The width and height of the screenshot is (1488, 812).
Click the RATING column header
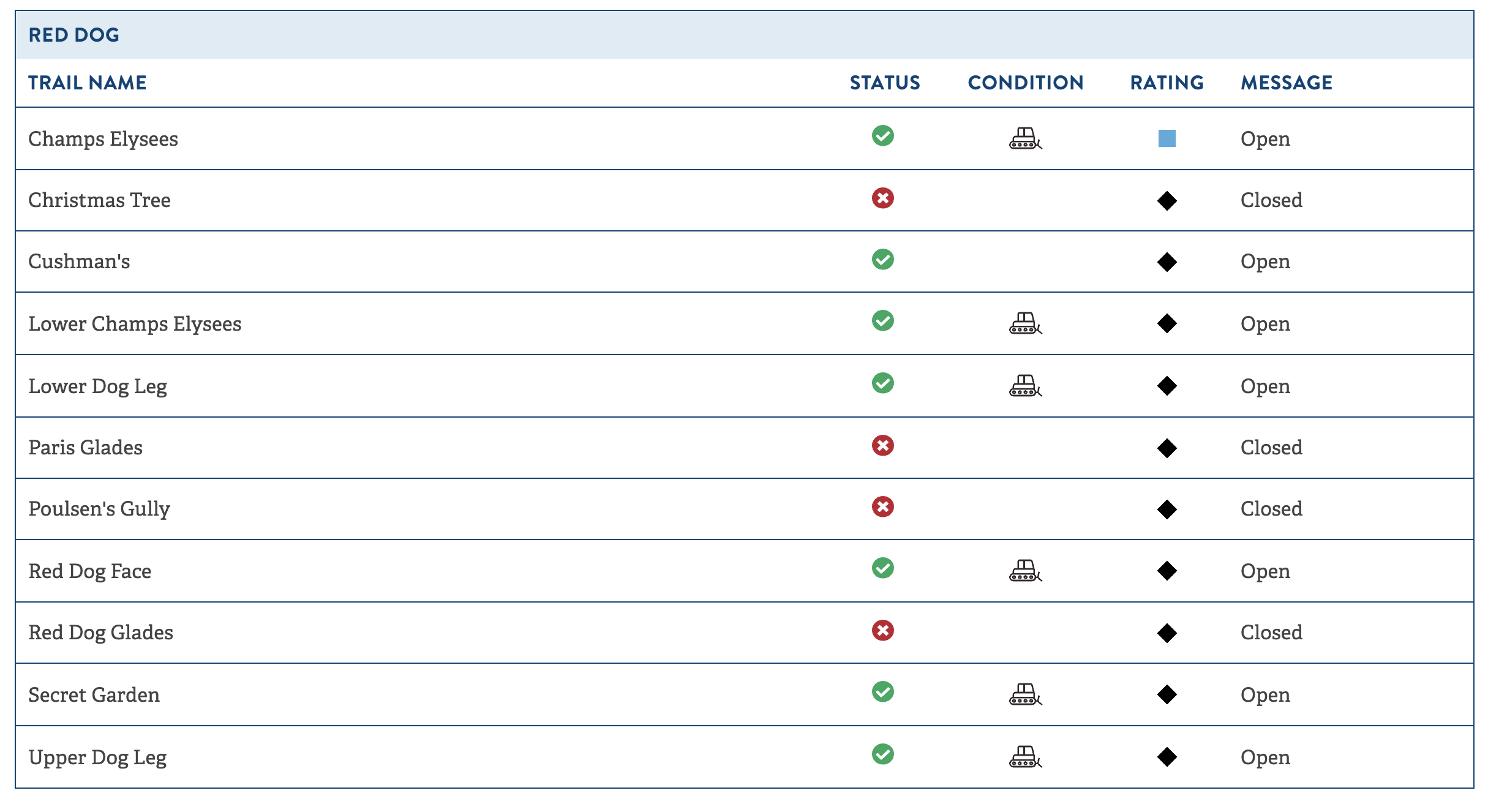click(1167, 83)
